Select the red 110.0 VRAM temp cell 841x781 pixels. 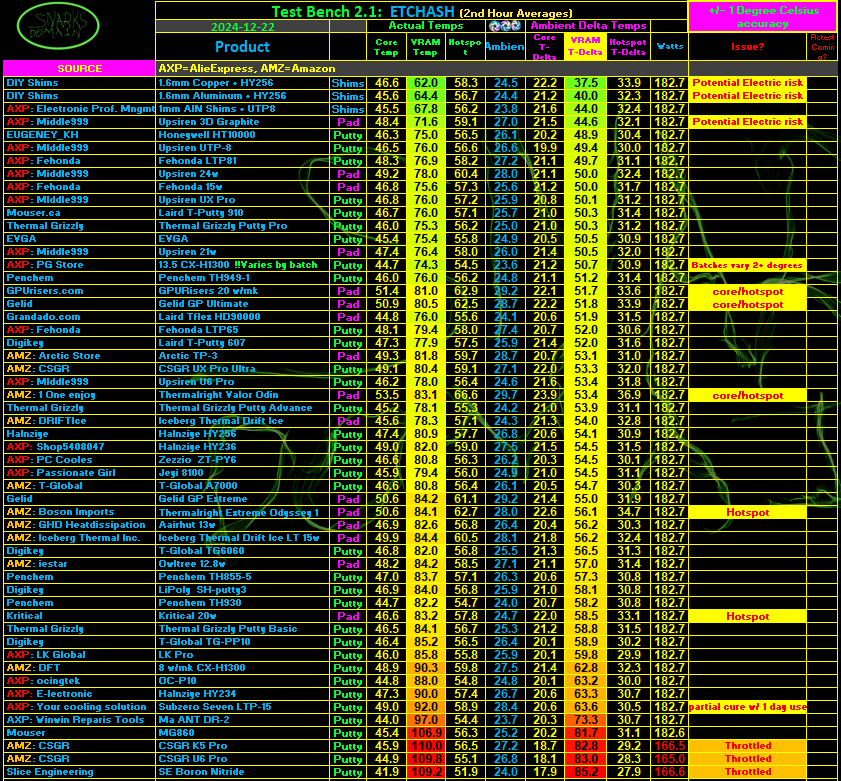[x=425, y=746]
